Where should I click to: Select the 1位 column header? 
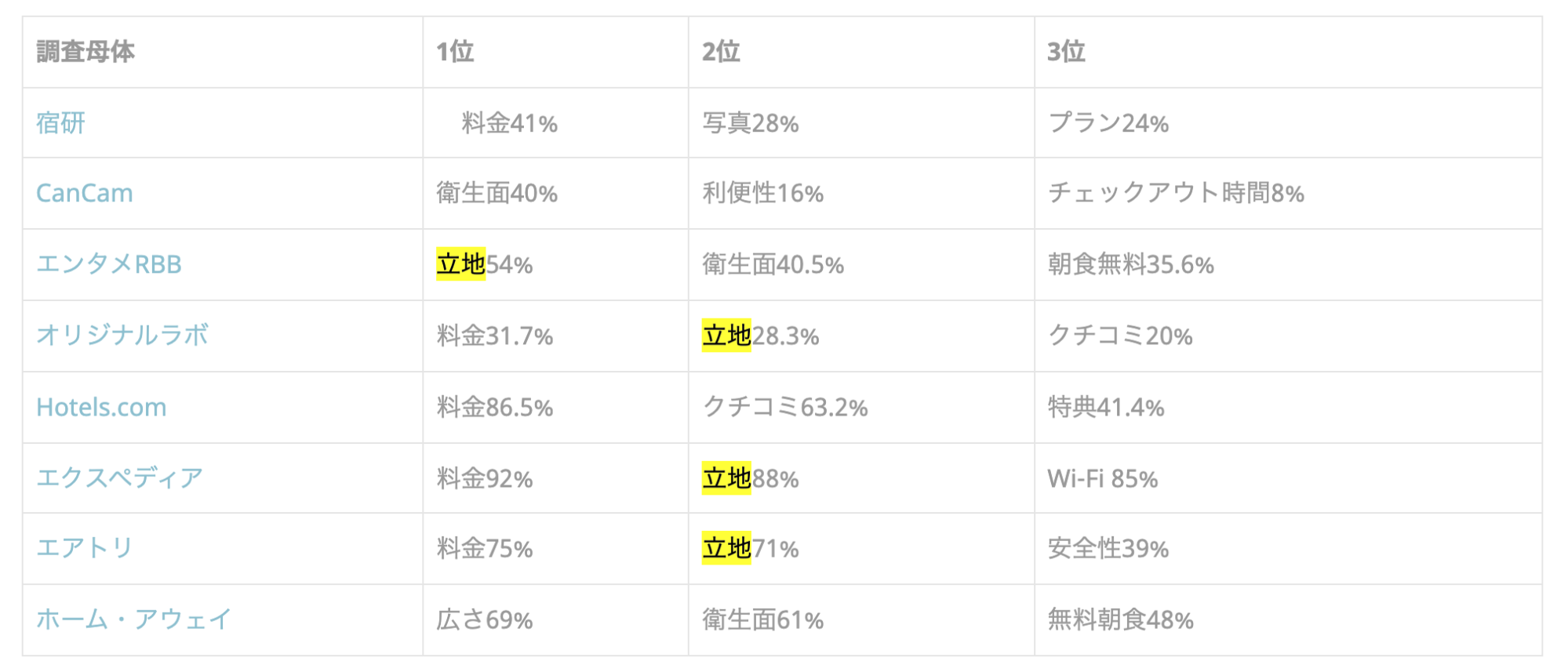[x=455, y=52]
